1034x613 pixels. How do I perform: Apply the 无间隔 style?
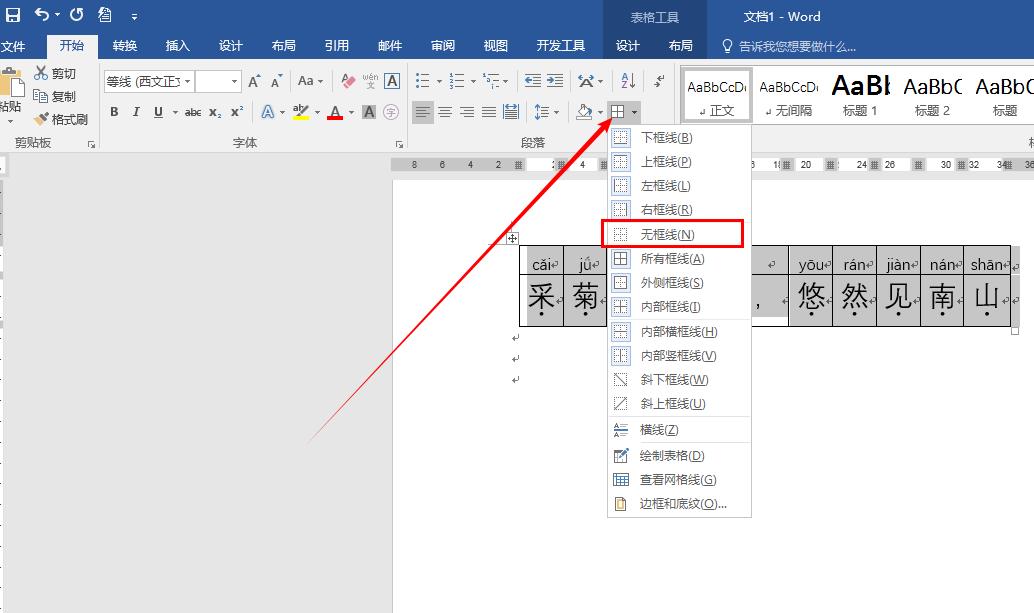[x=788, y=95]
